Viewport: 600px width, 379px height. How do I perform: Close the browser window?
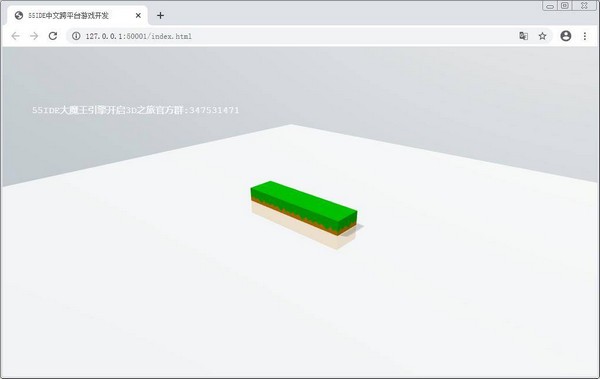tap(584, 5)
